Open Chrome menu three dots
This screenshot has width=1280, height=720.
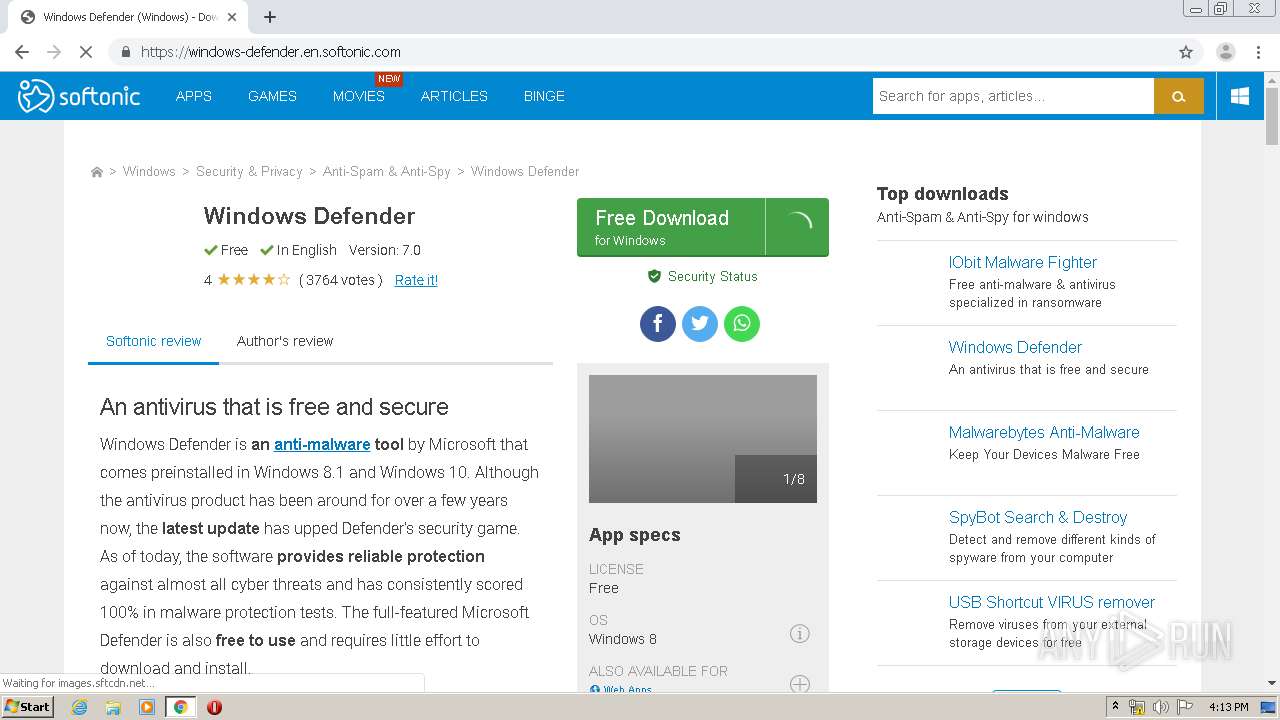coord(1259,52)
